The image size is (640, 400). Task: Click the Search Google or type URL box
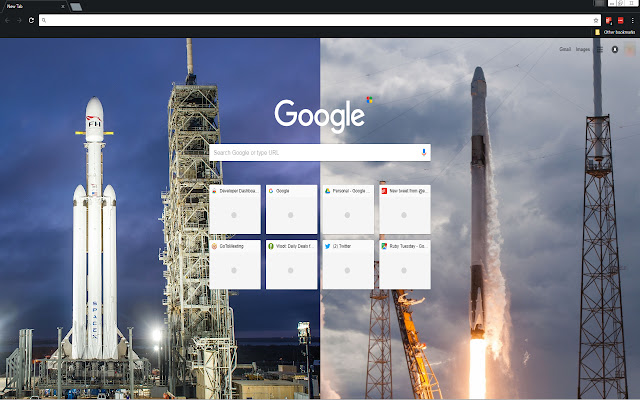coord(320,152)
